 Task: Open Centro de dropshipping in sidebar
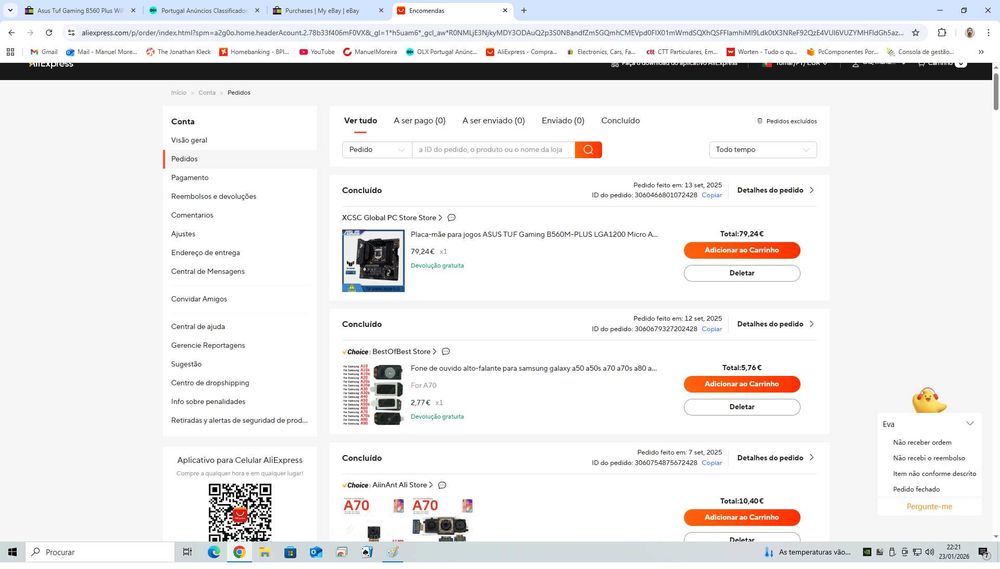point(210,383)
